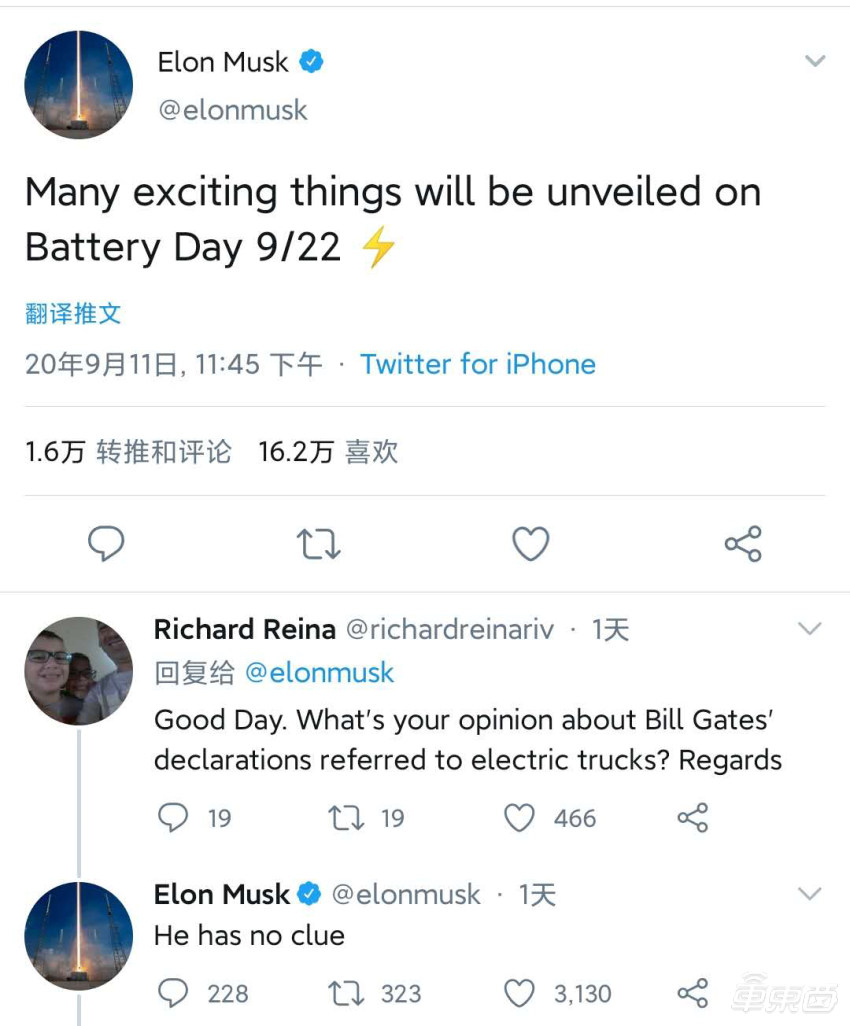
Task: Open the main tweet's options chevron
Action: (815, 61)
